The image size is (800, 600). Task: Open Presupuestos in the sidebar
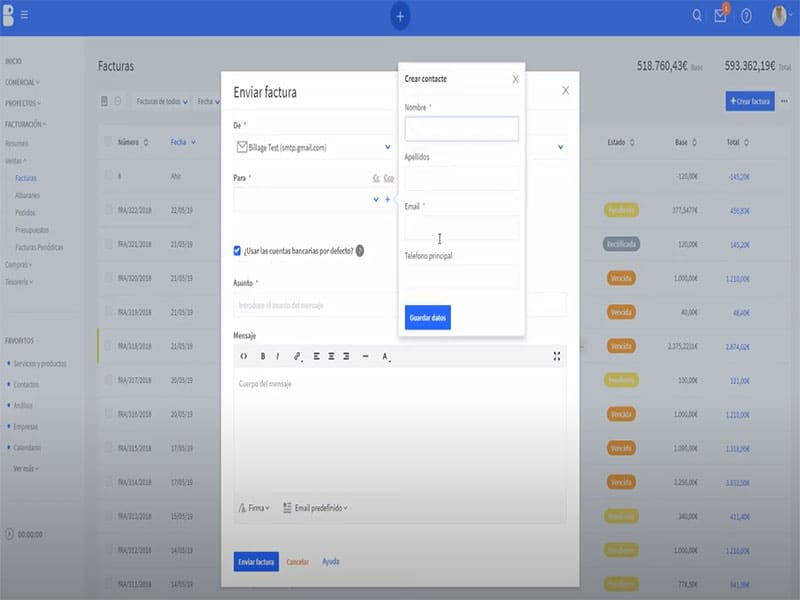tap(32, 230)
